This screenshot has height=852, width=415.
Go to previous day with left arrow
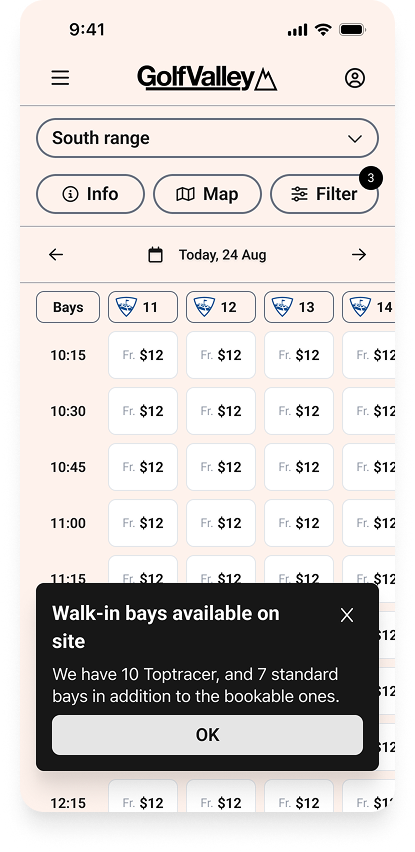[x=56, y=254]
